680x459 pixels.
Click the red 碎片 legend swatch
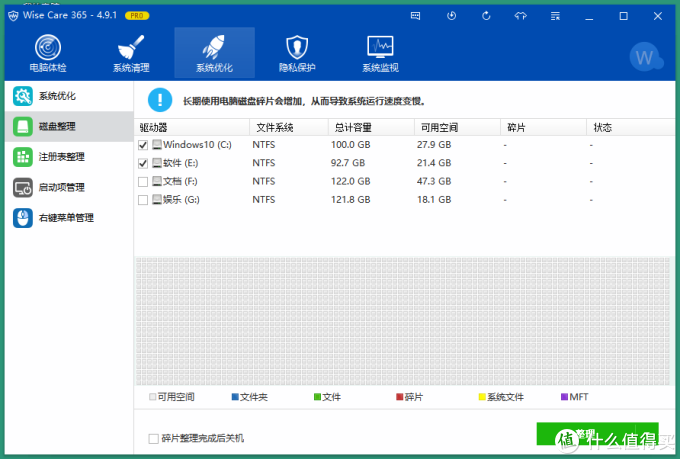click(400, 397)
